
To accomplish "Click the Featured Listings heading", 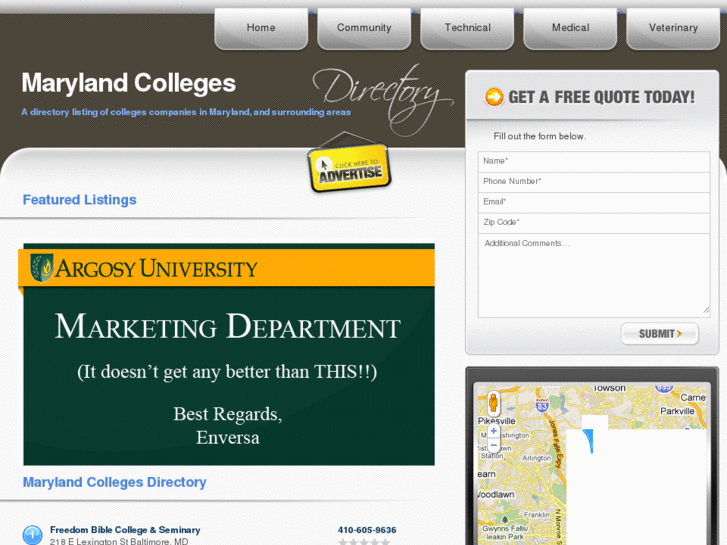I will click(79, 200).
